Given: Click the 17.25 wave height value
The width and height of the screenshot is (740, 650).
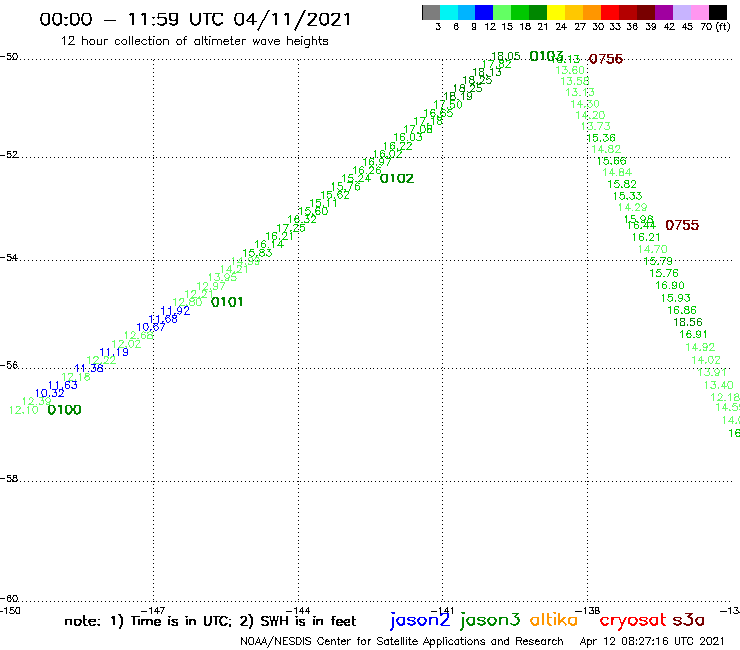Looking at the screenshot, I should 291,228.
